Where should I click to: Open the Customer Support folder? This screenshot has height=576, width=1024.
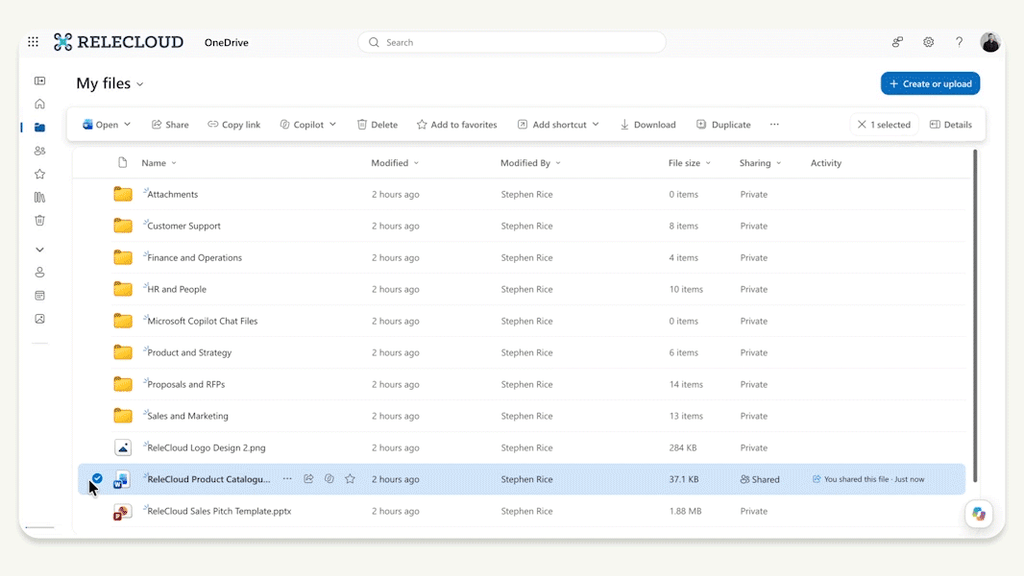point(184,226)
